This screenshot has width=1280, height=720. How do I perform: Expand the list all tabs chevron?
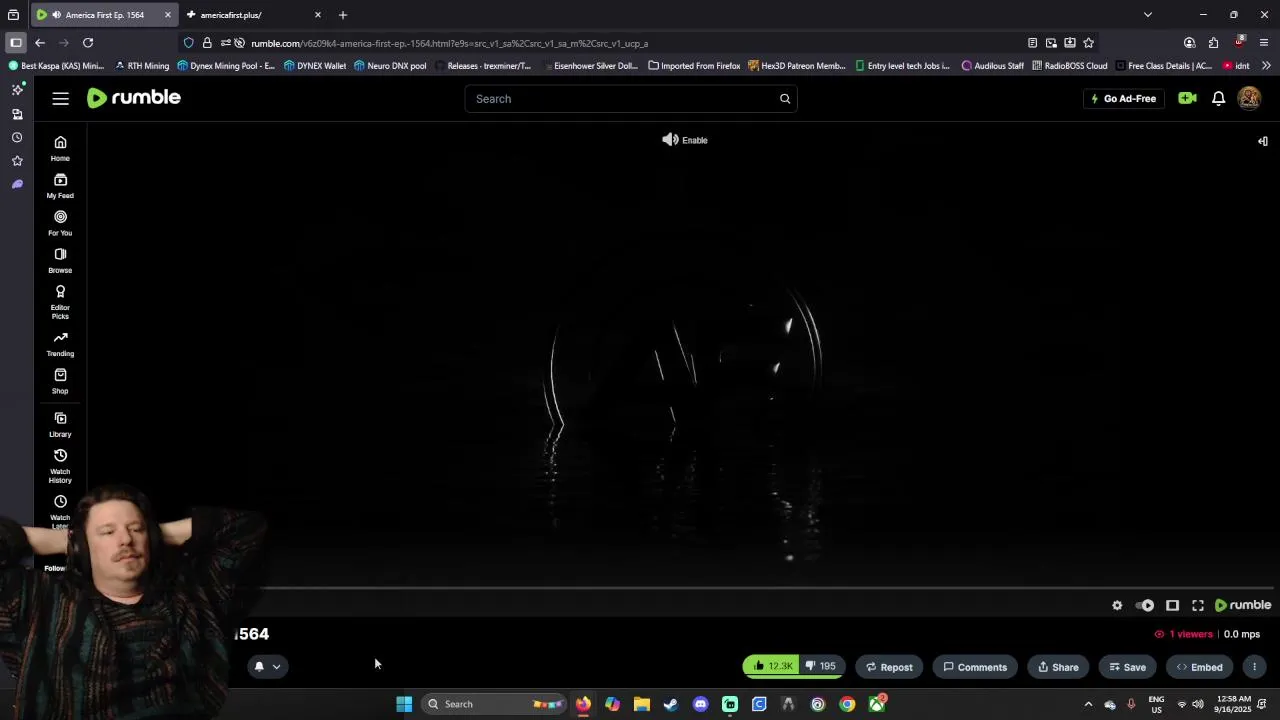[x=1147, y=15]
